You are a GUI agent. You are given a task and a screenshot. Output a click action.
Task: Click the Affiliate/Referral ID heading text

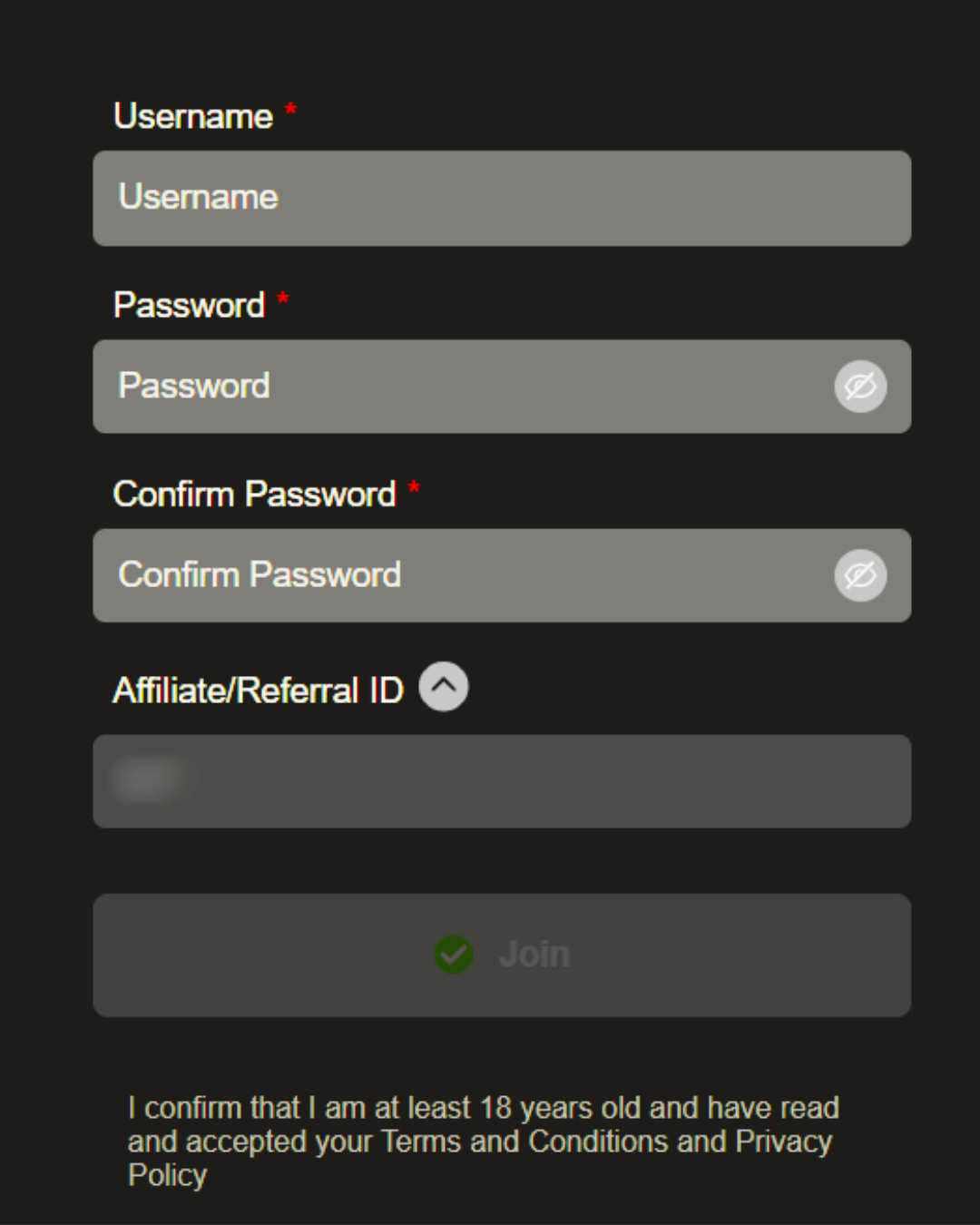258,691
